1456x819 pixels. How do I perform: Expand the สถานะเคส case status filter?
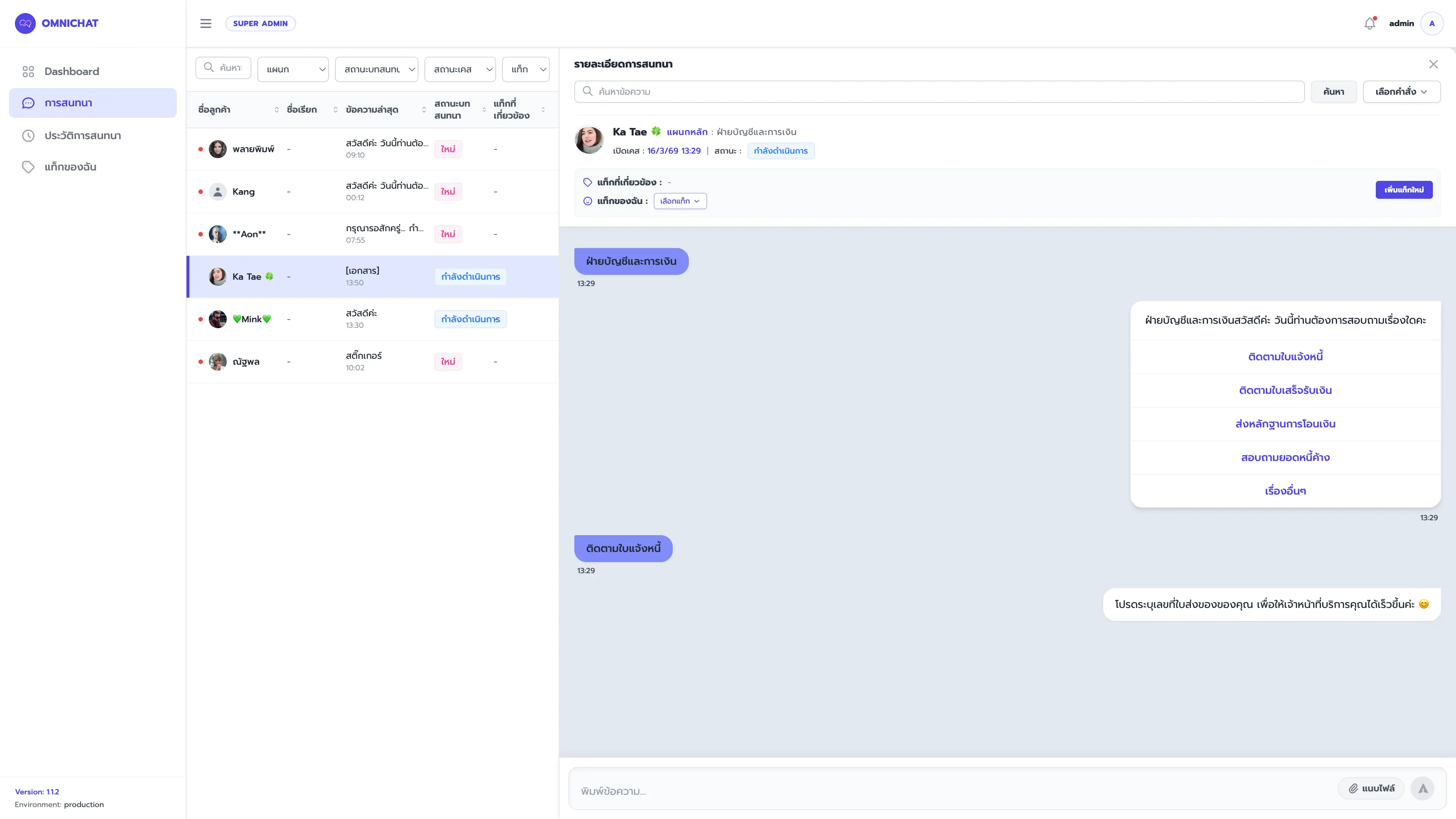tap(460, 69)
